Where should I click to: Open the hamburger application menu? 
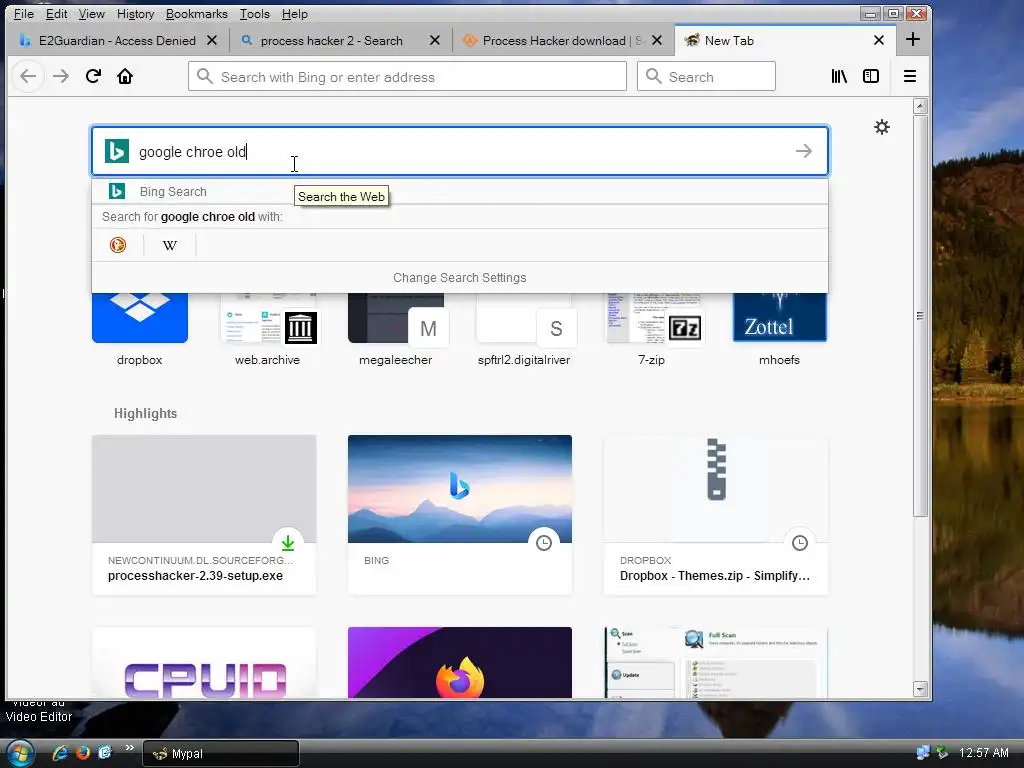point(910,76)
